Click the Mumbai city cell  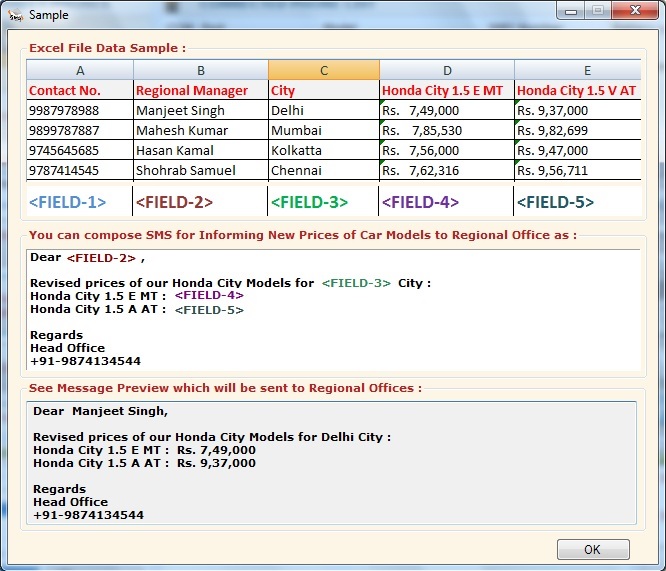click(x=324, y=130)
